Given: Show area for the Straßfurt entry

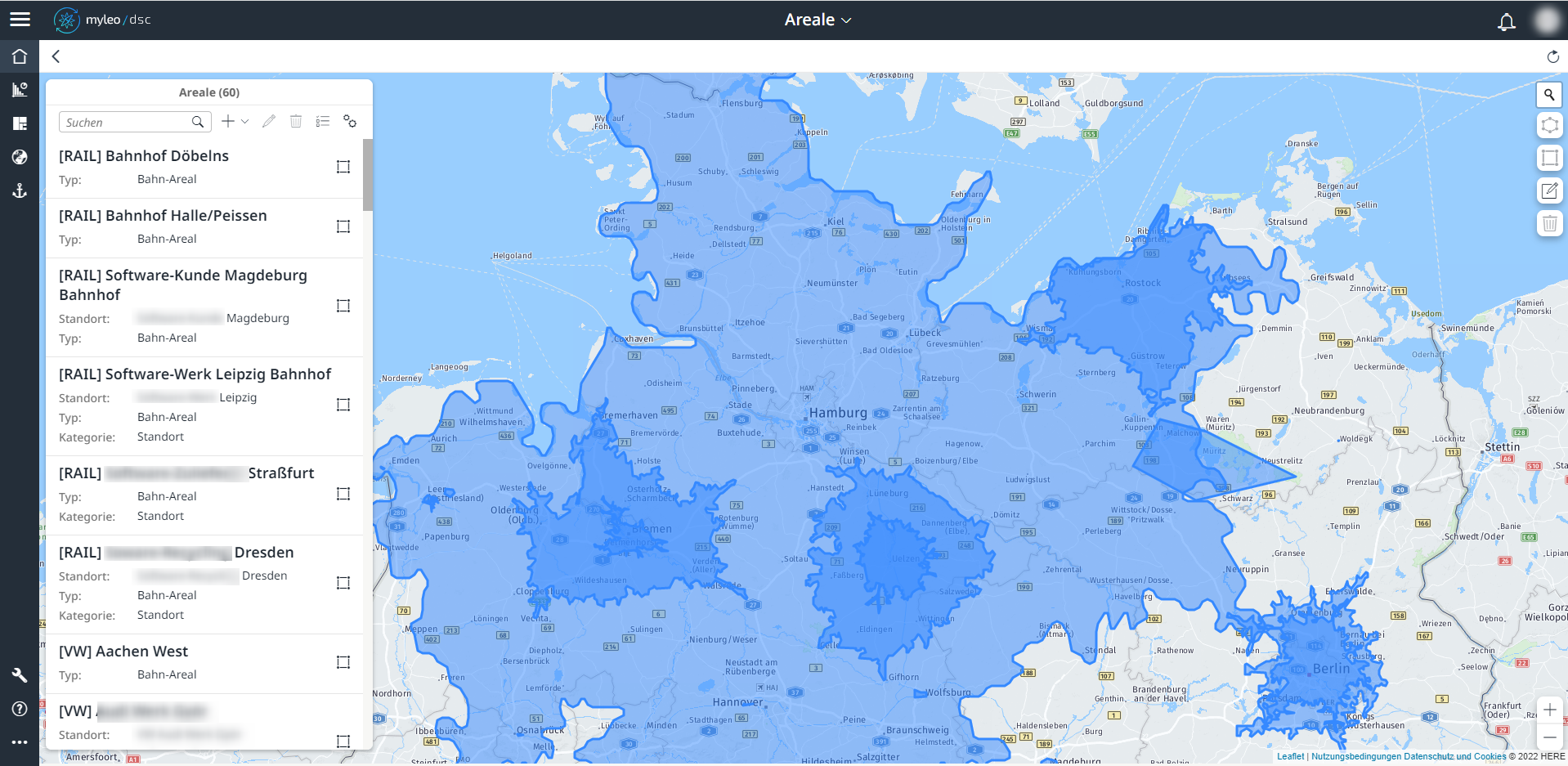Looking at the screenshot, I should pos(343,494).
